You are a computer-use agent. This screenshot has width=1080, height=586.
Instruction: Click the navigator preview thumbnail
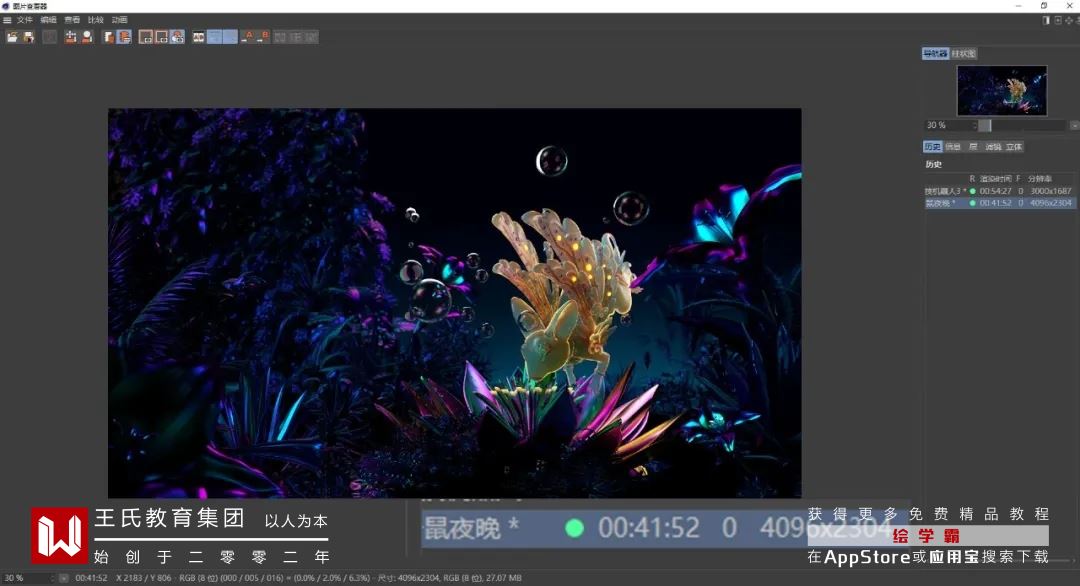coord(1001,90)
